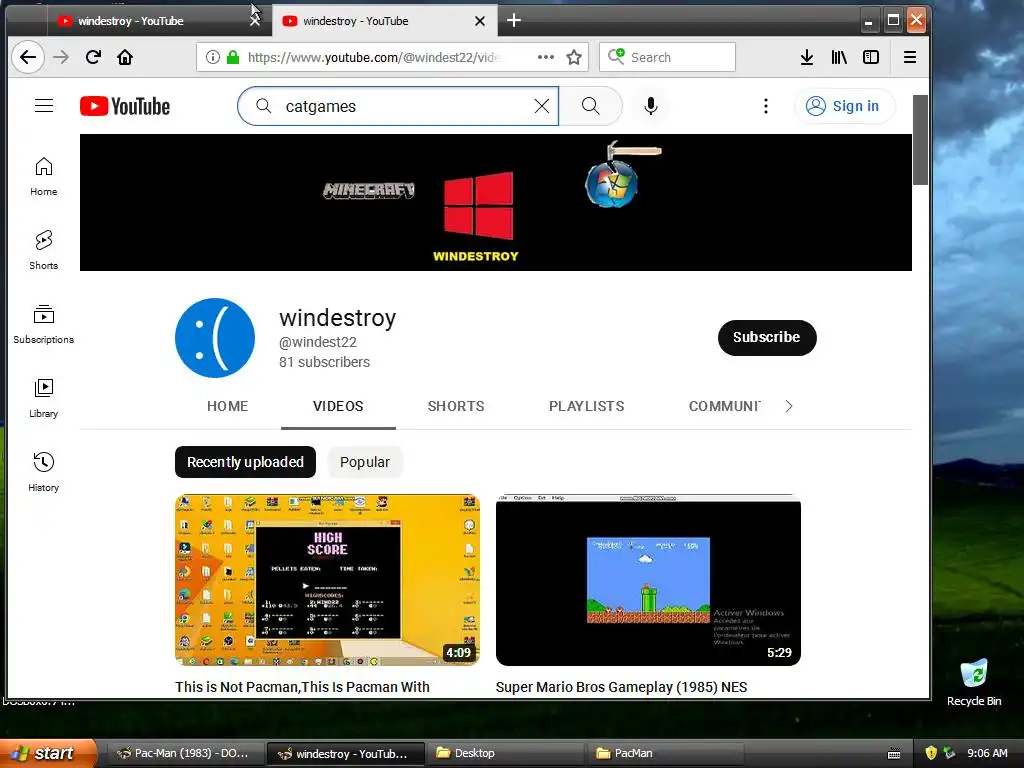
Task: Click the page vertical scrollbar thumb
Action: click(920, 140)
